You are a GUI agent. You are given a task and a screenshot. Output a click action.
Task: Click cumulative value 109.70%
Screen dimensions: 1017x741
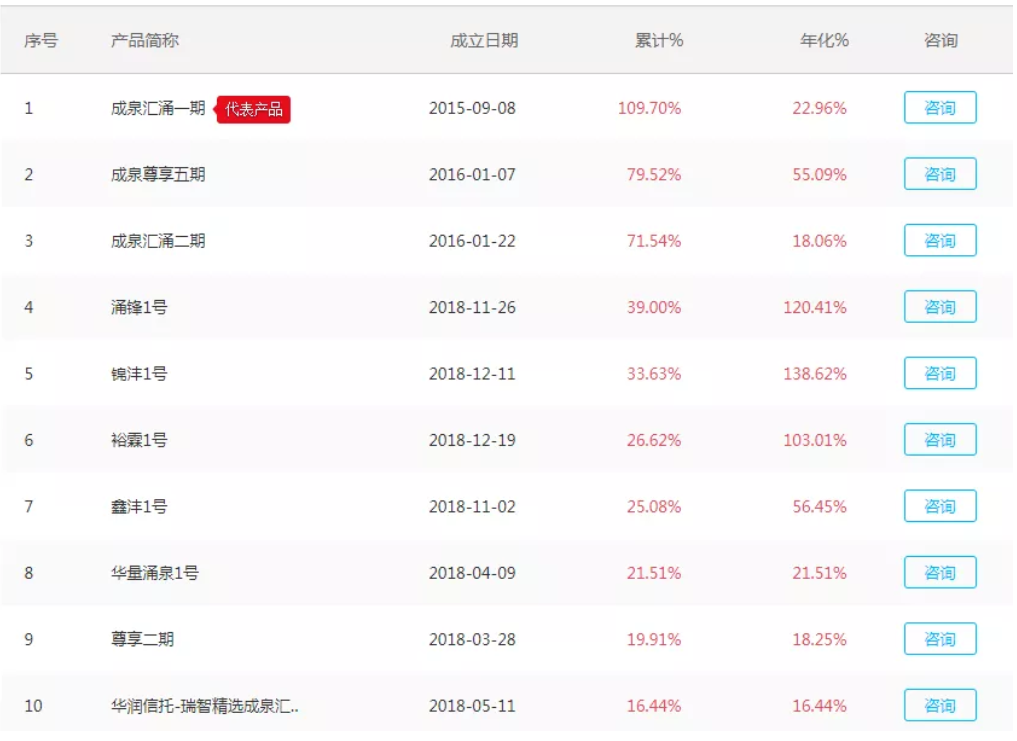(x=649, y=108)
